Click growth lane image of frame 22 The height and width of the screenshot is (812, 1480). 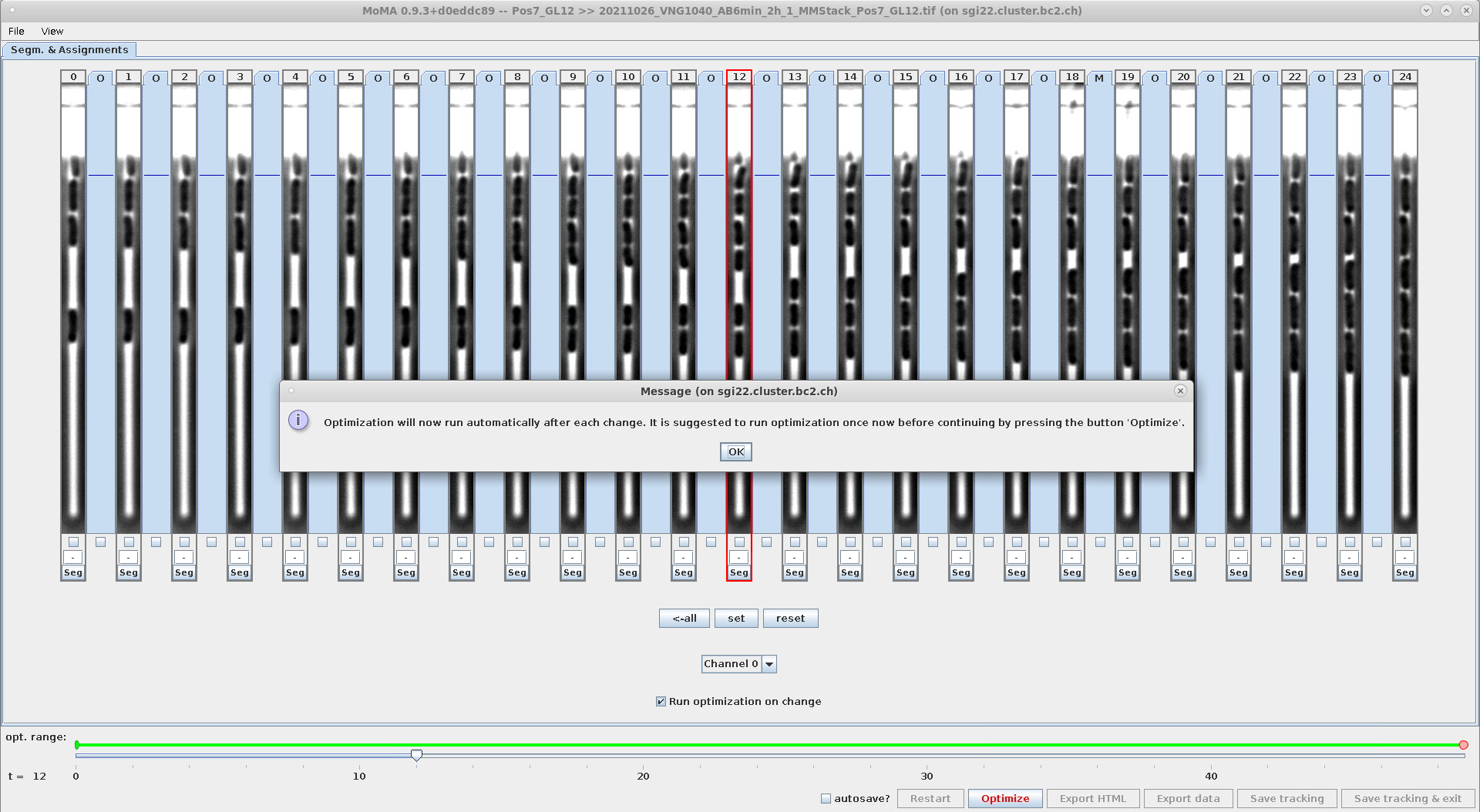(x=1294, y=308)
